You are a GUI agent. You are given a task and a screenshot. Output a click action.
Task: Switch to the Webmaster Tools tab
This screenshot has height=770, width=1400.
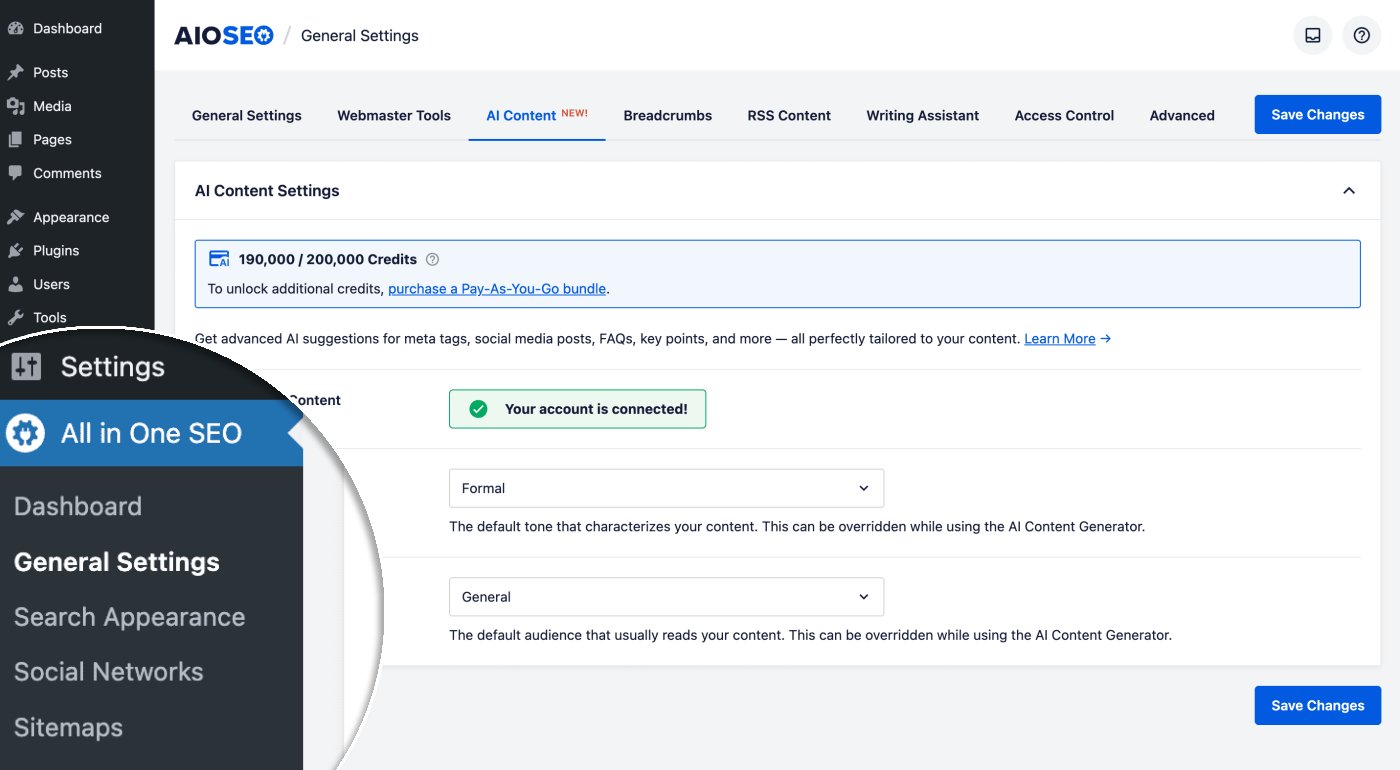pos(394,115)
